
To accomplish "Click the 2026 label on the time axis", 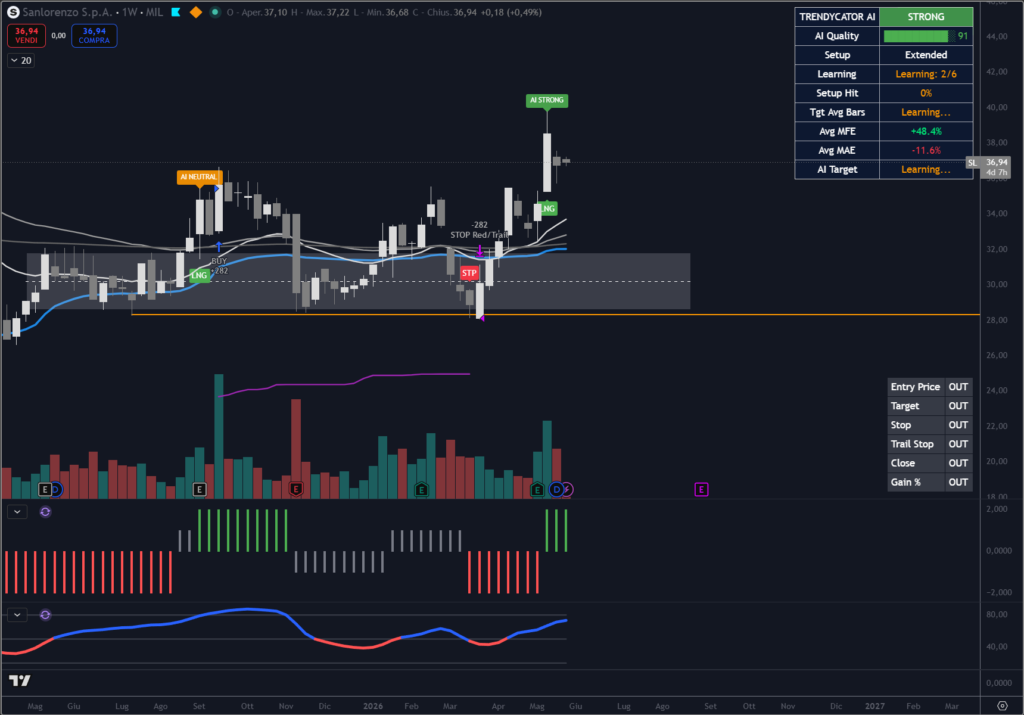I will pos(373,706).
